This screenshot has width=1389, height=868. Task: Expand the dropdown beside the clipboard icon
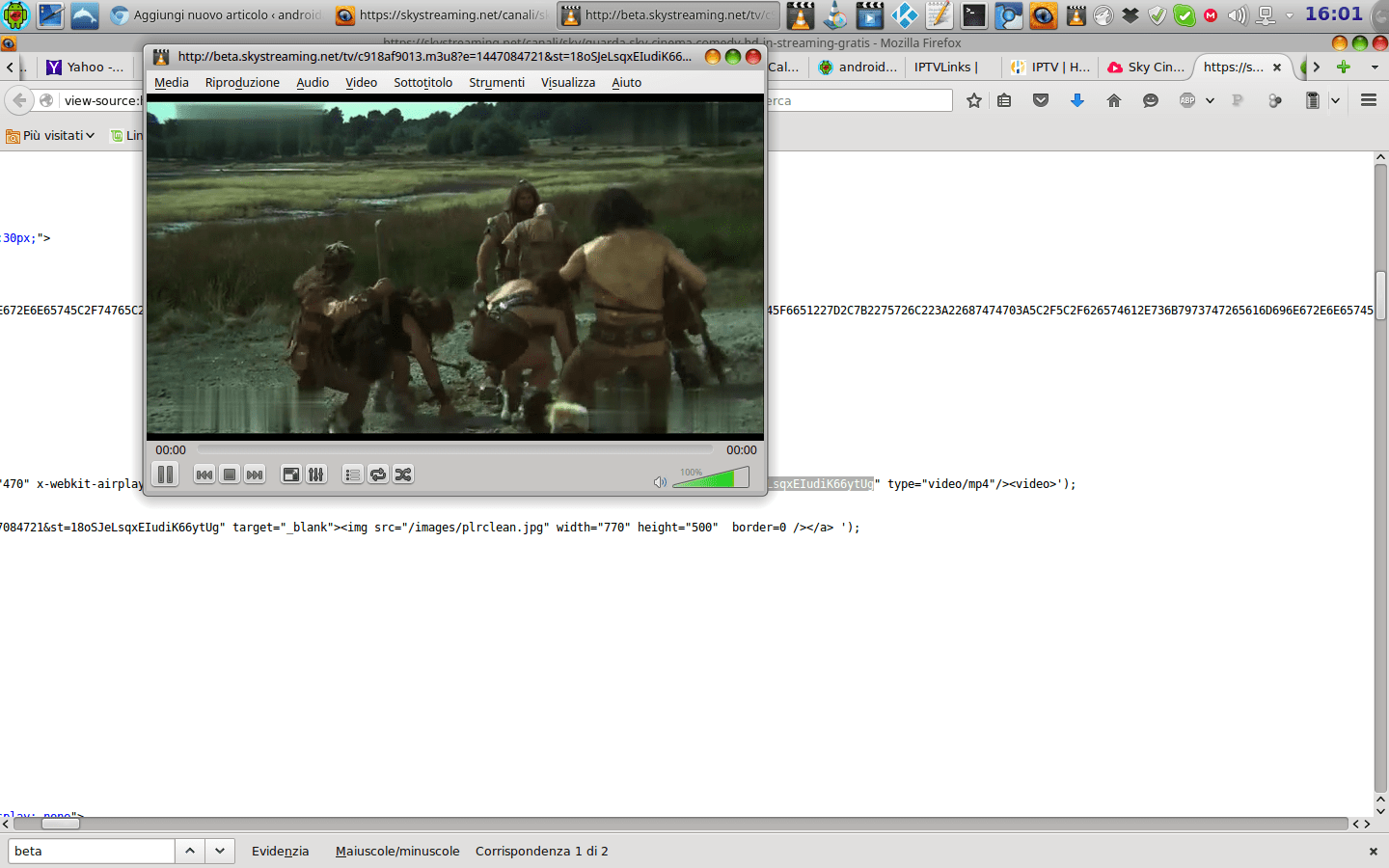click(1335, 100)
